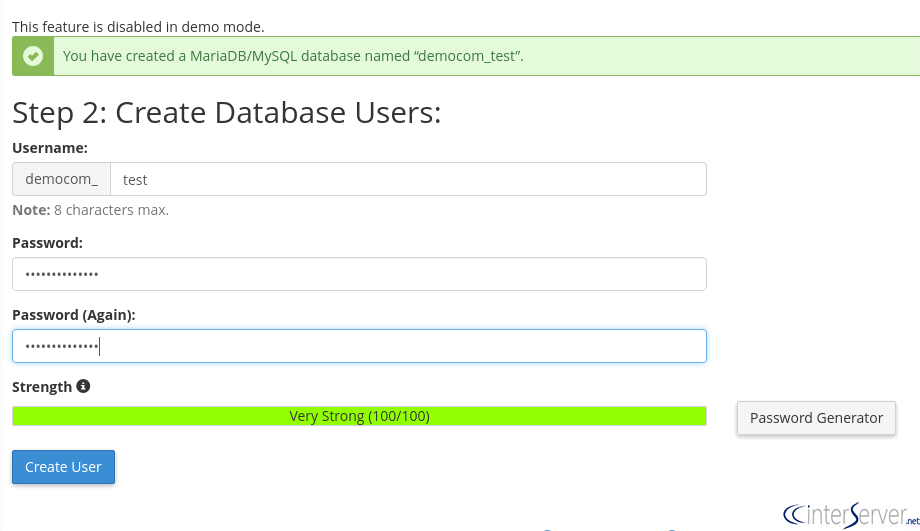Open the Password Generator
This screenshot has width=920, height=531.
click(816, 418)
